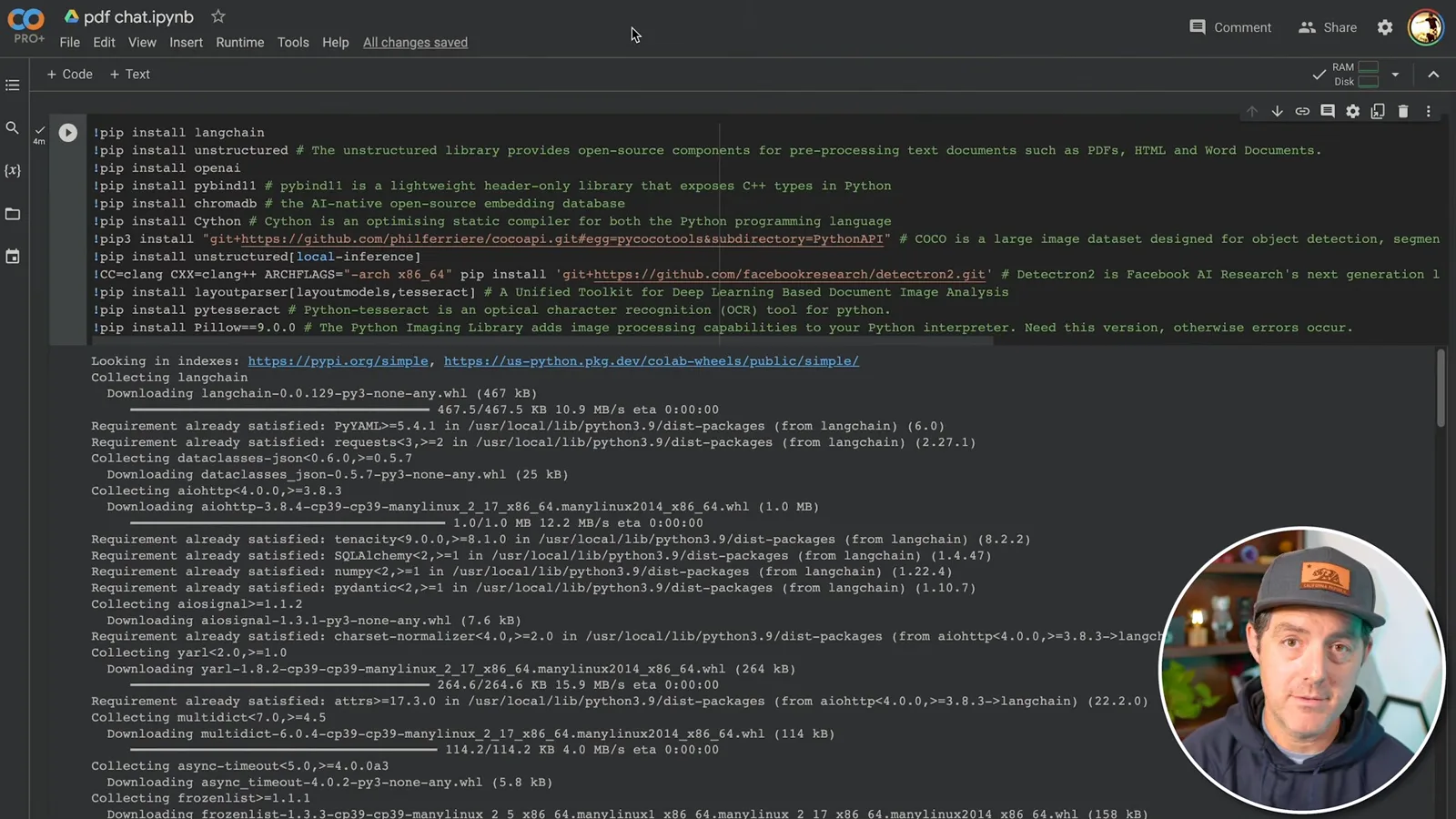Click the Share button

click(1328, 27)
